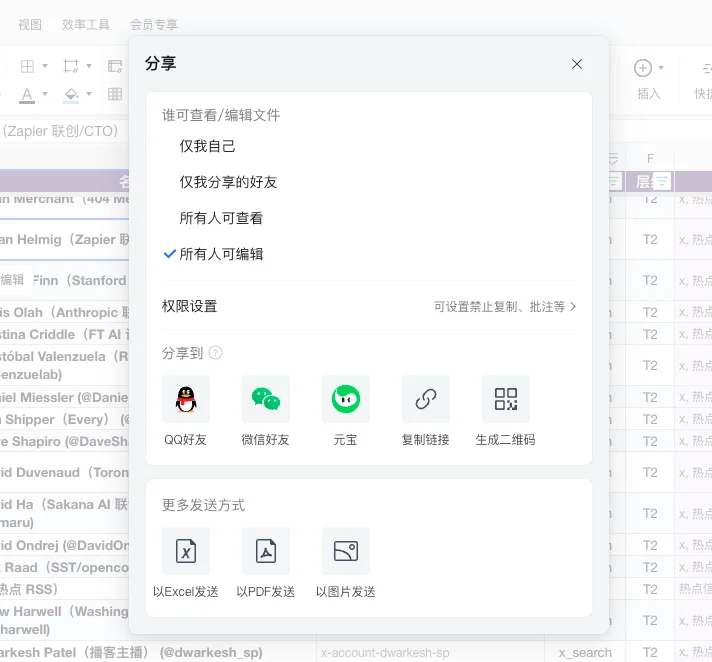
Task: Click the 复制链接 link icon
Action: click(x=425, y=399)
